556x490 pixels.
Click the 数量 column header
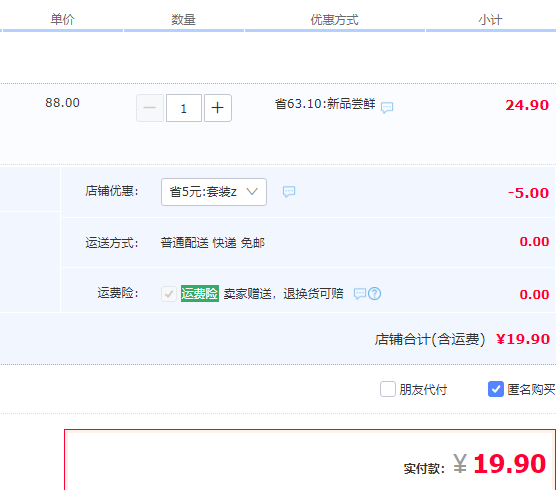(x=183, y=19)
